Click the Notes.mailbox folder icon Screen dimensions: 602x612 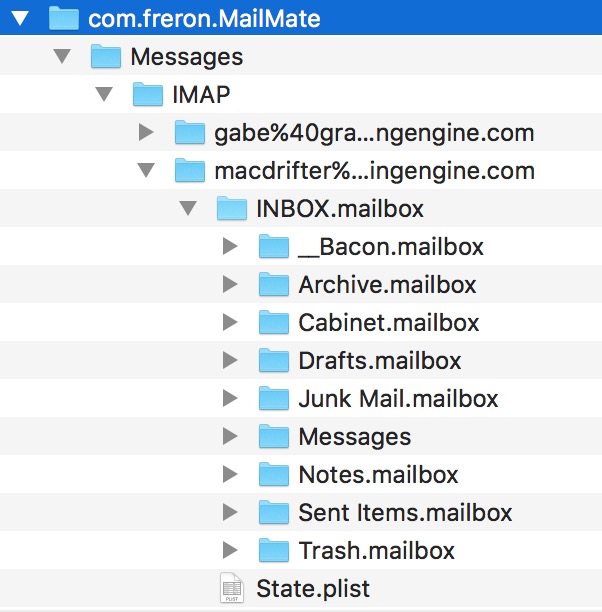point(274,474)
